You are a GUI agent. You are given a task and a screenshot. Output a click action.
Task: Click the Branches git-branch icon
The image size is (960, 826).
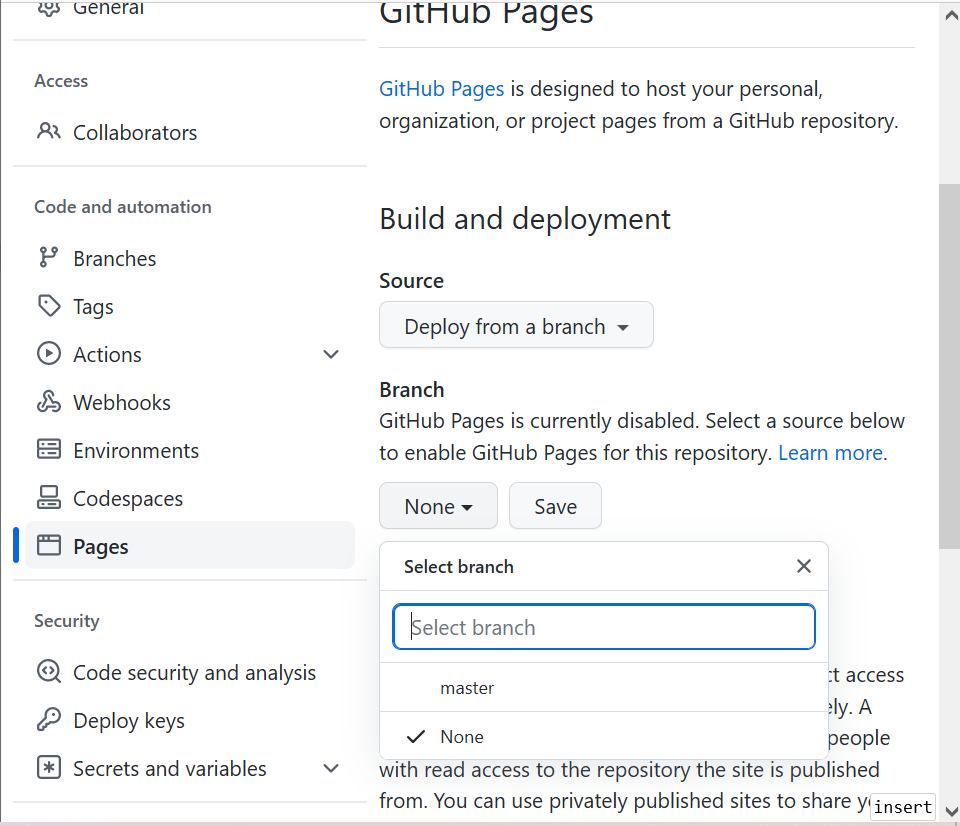click(48, 258)
